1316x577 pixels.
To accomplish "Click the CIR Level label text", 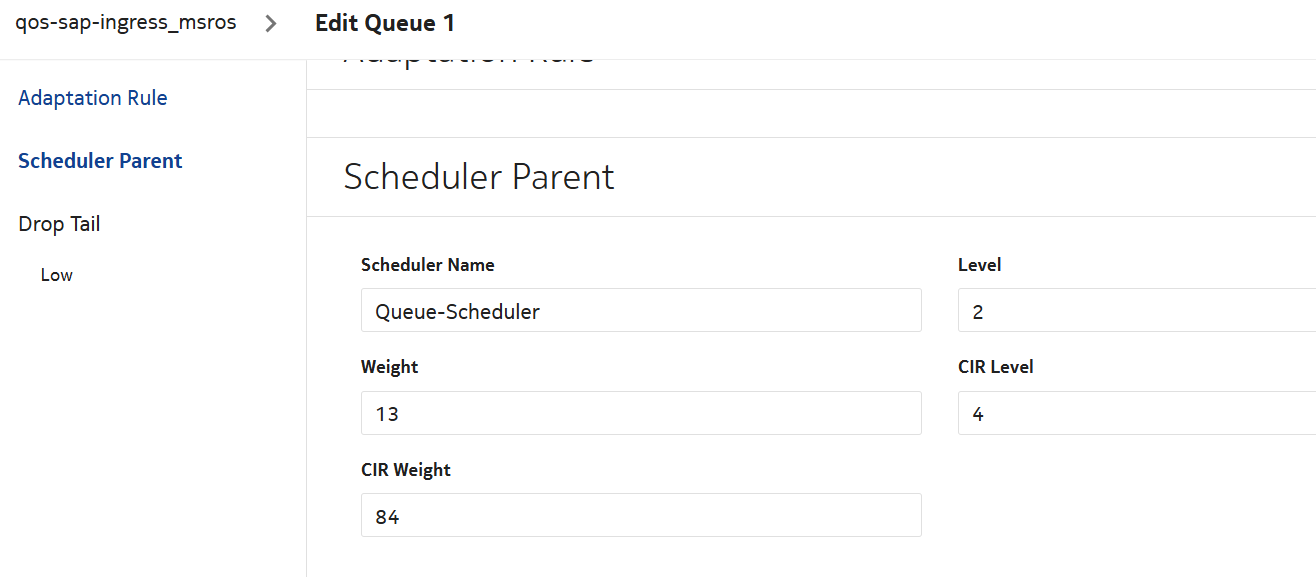I will [995, 367].
